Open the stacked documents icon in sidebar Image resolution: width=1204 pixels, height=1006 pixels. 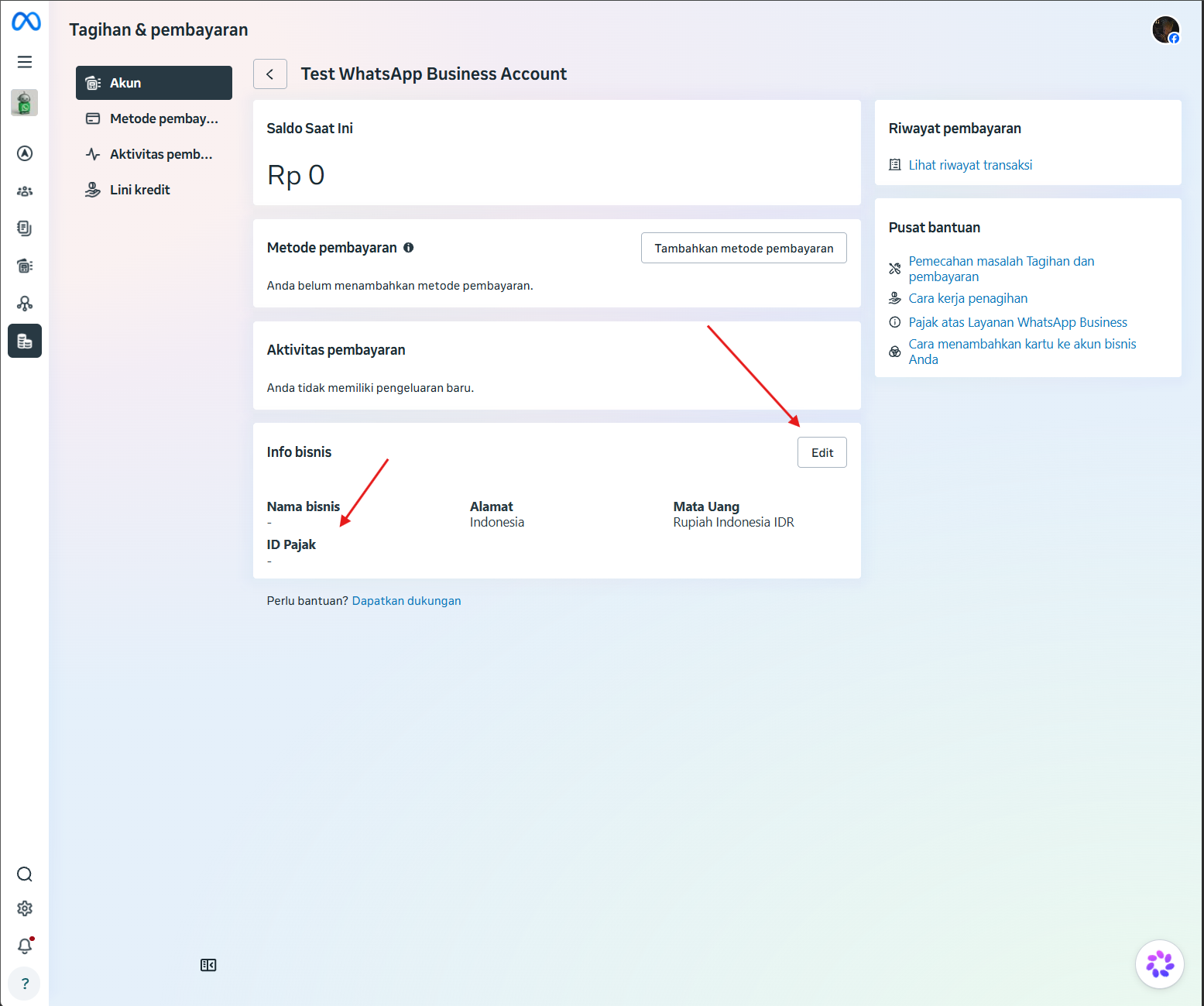(25, 228)
